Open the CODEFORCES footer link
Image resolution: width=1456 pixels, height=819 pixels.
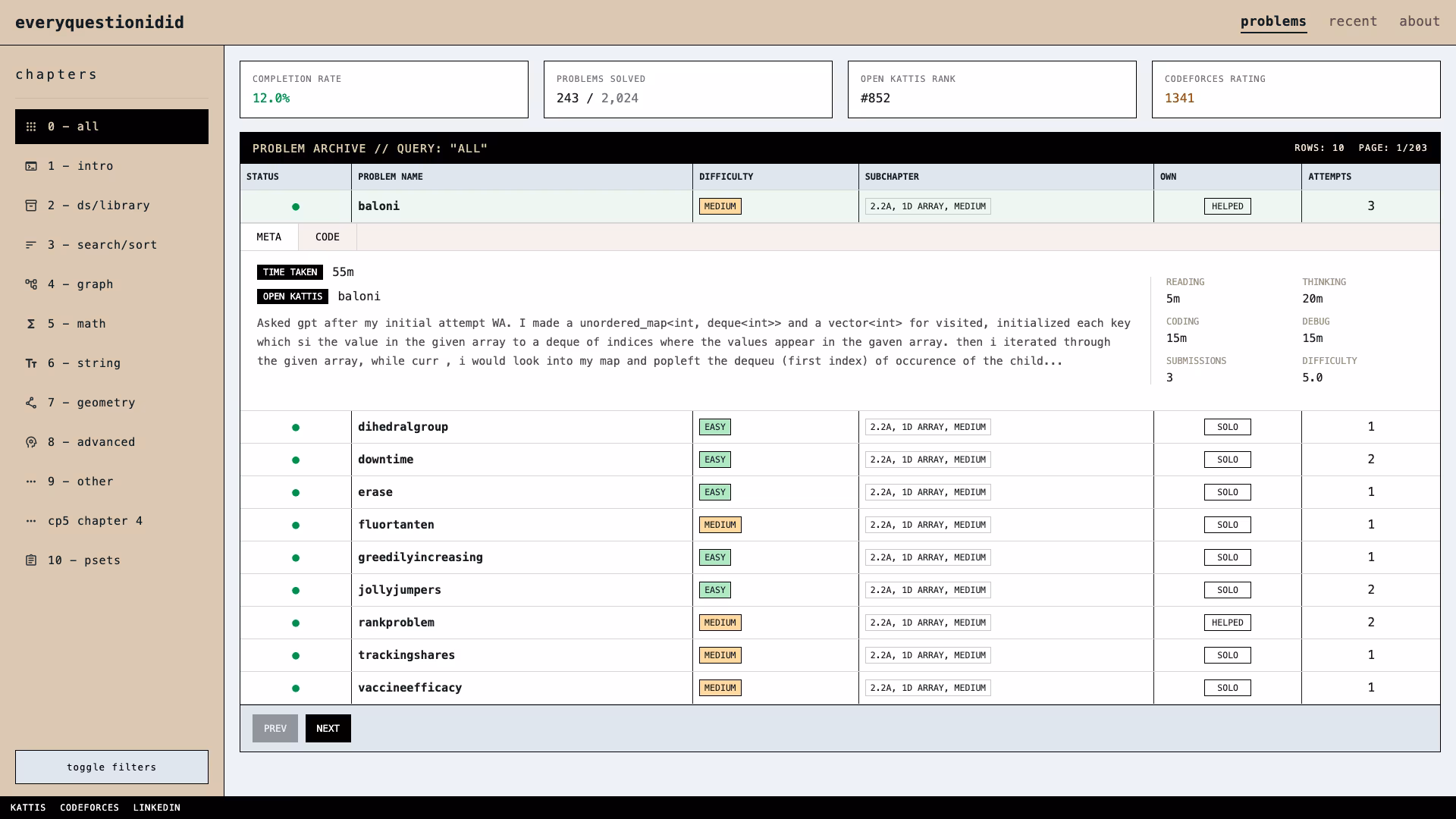point(89,808)
